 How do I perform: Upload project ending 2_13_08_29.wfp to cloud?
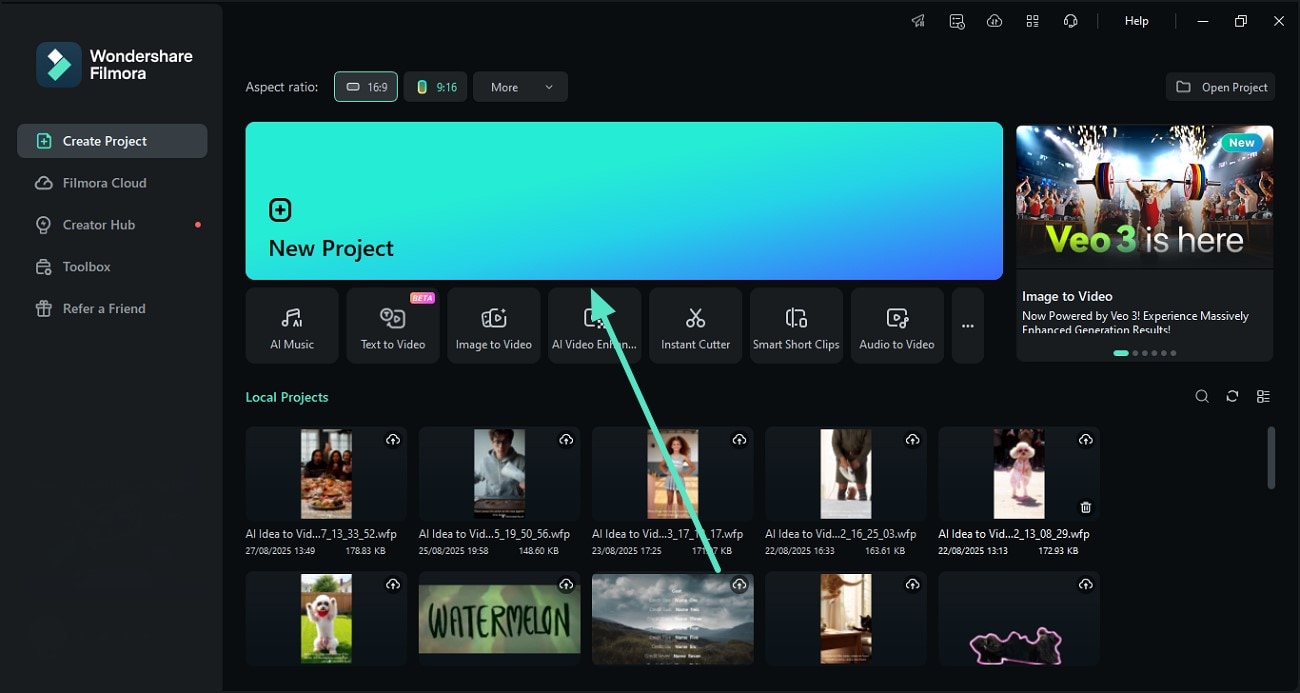1085,440
